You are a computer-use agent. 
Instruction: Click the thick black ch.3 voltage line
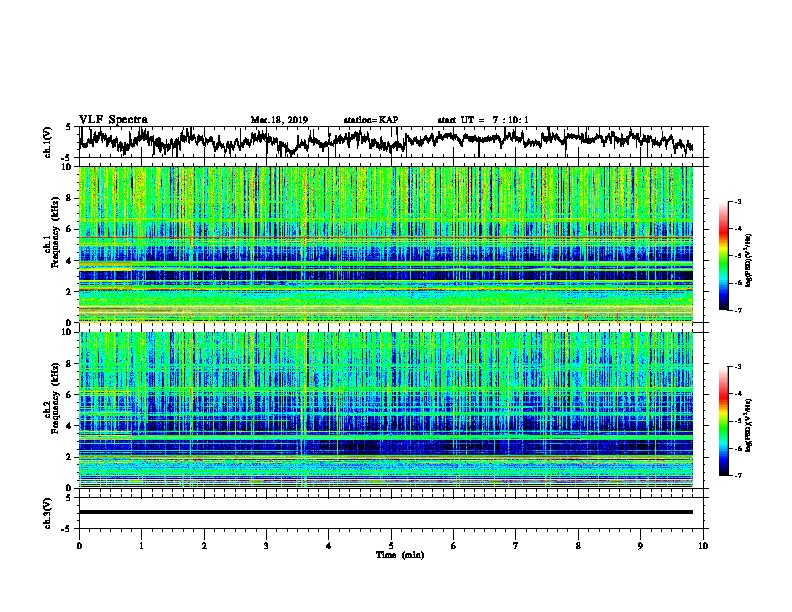(386, 512)
